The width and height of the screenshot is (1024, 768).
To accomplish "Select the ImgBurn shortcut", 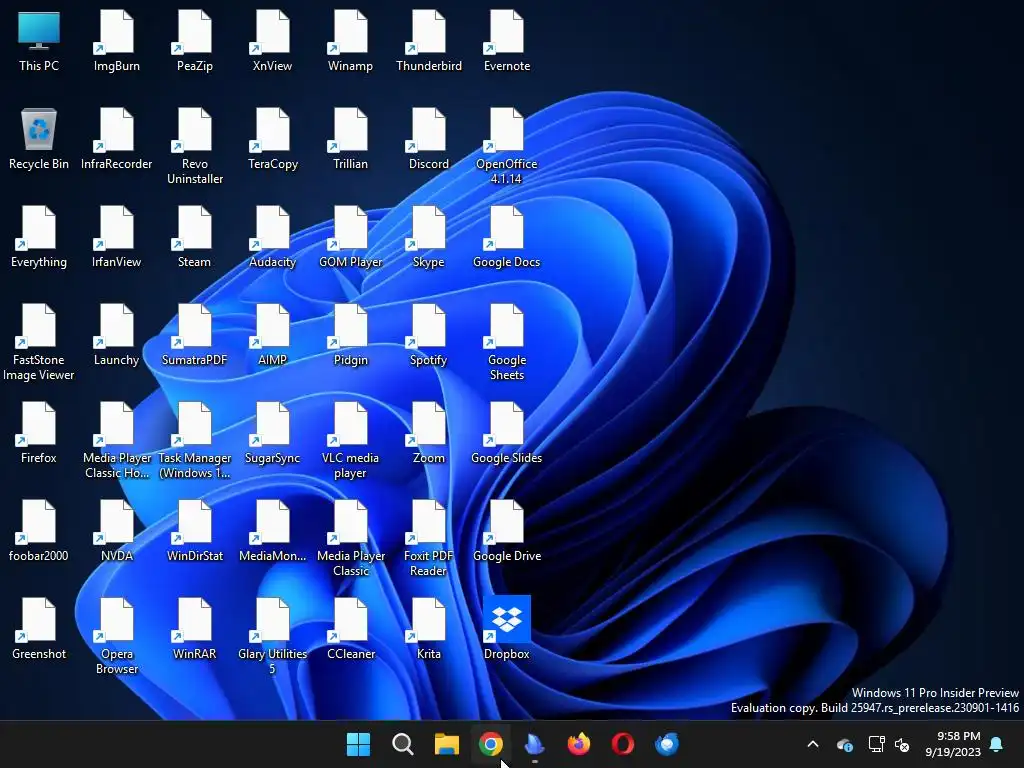I will coord(116,42).
